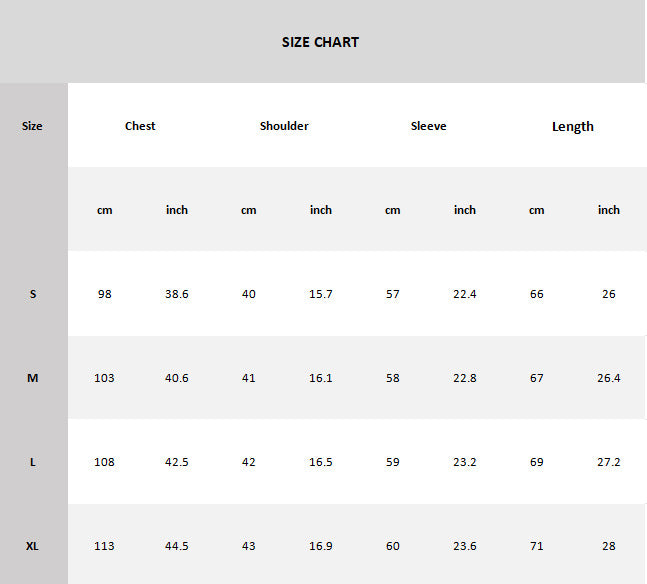Click the 23.6 inch sleeve value

coord(465,546)
